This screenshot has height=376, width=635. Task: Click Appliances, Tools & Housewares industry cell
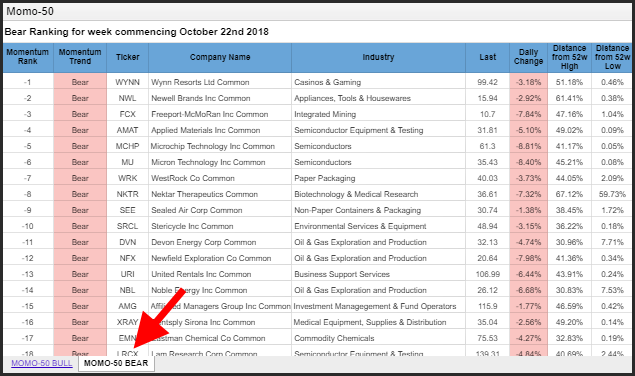tap(378, 98)
